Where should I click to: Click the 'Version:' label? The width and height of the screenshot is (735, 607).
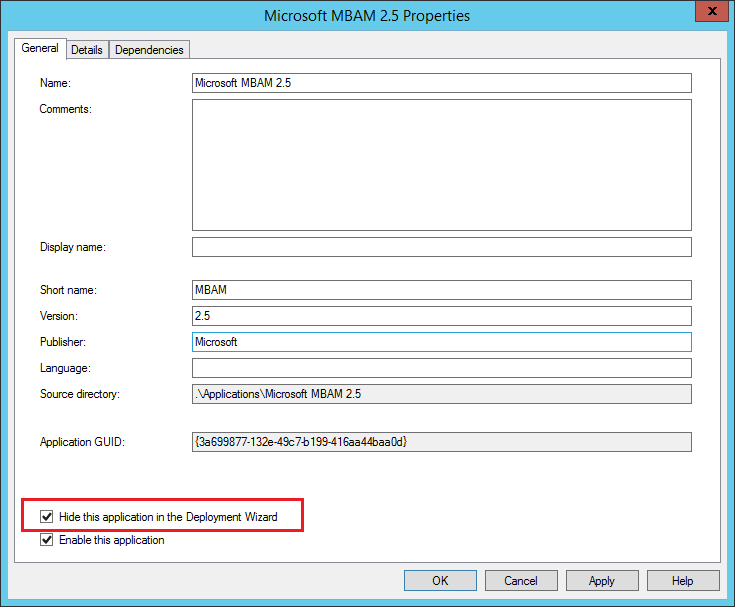coord(59,316)
